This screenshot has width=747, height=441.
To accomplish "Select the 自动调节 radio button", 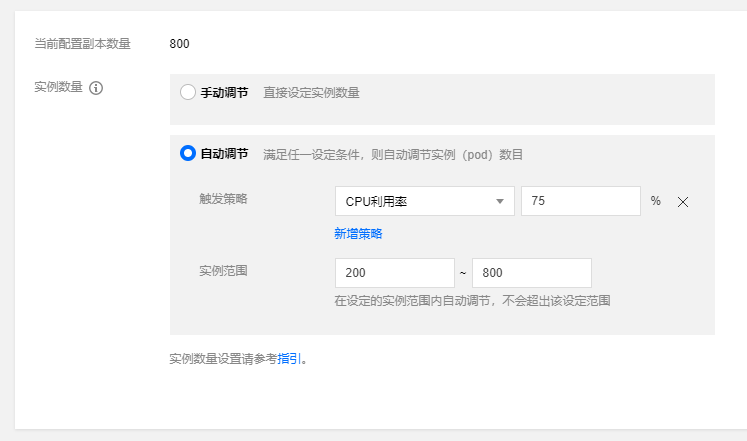I will pyautogui.click(x=188, y=154).
